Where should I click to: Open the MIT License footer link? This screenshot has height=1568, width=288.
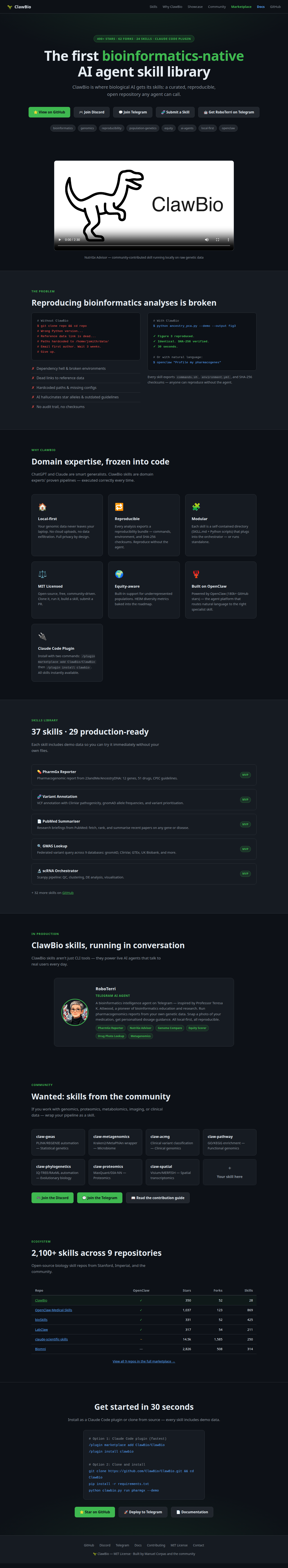[179, 1545]
